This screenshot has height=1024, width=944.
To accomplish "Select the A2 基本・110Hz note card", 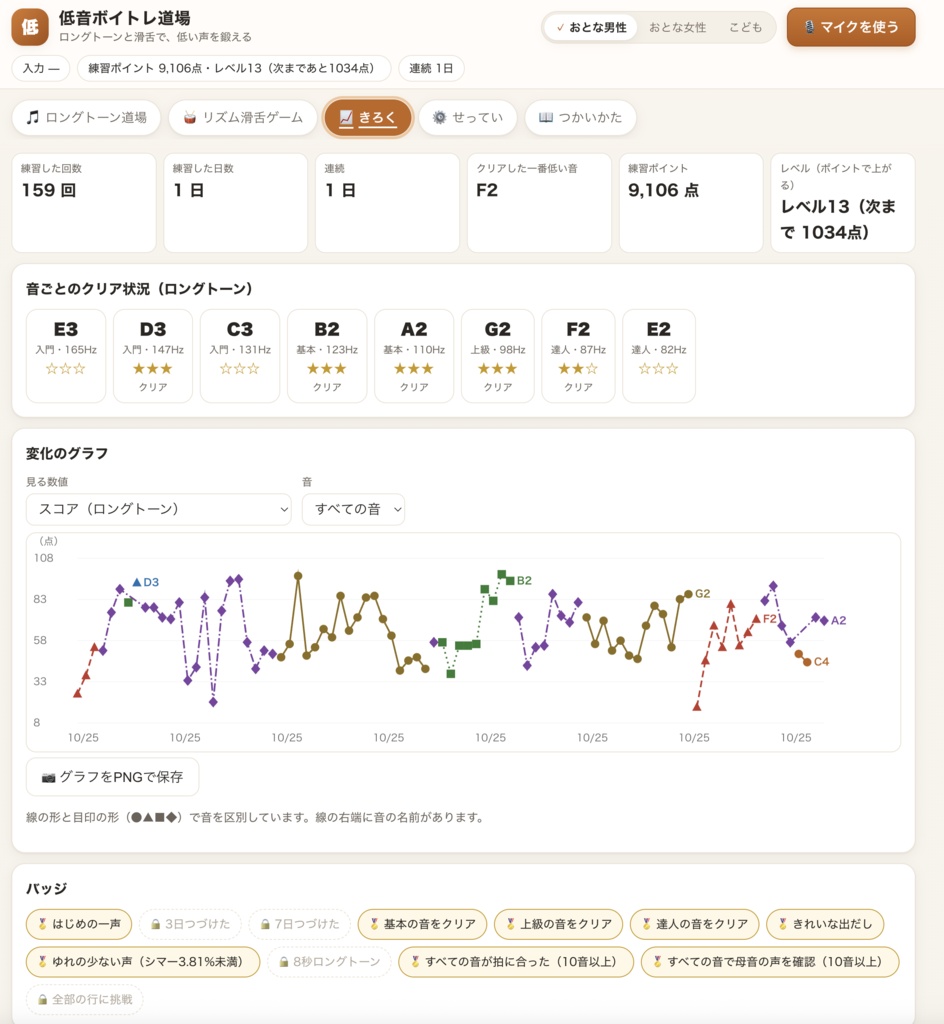I will [x=414, y=356].
